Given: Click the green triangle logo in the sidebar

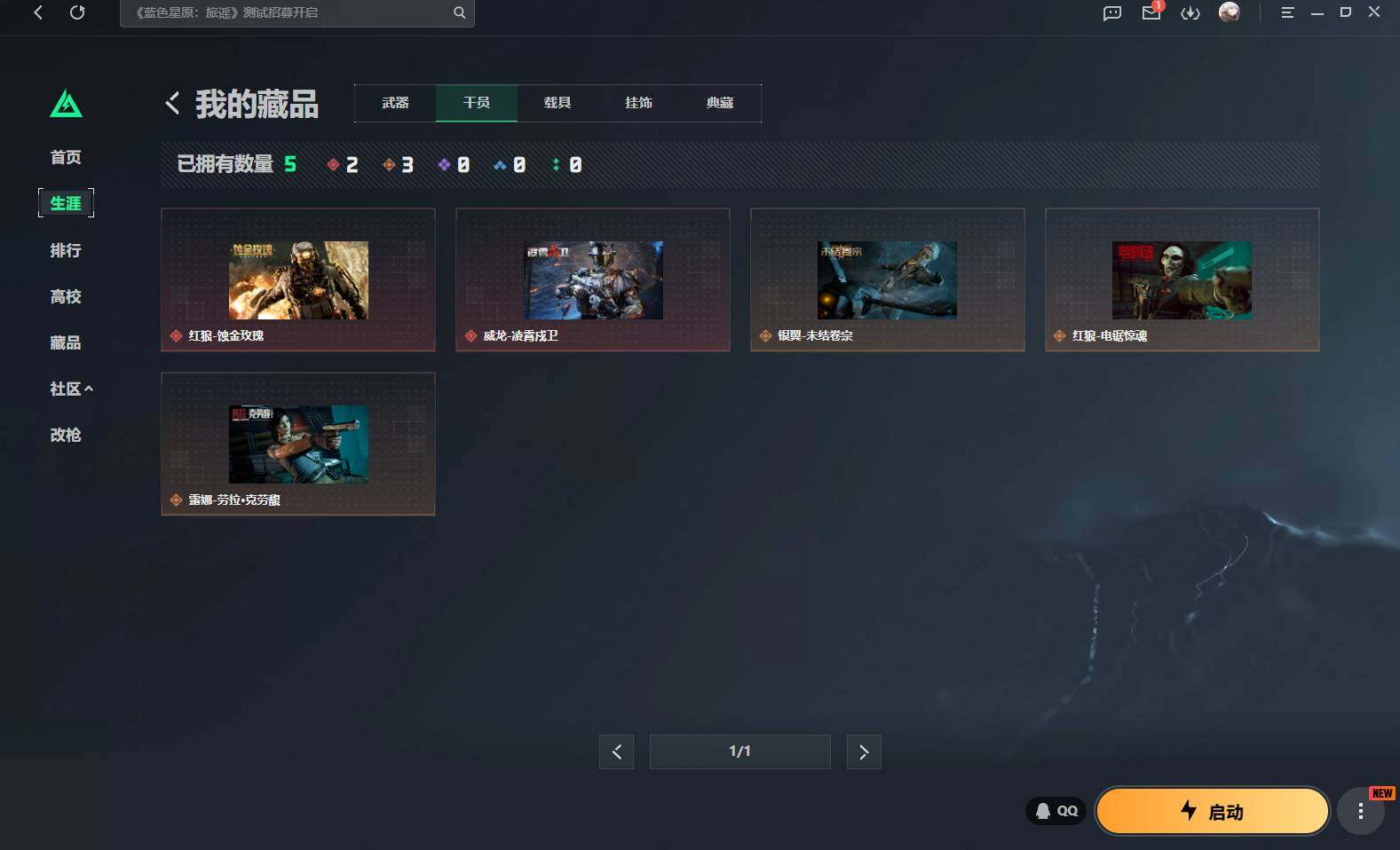Looking at the screenshot, I should pos(66,104).
